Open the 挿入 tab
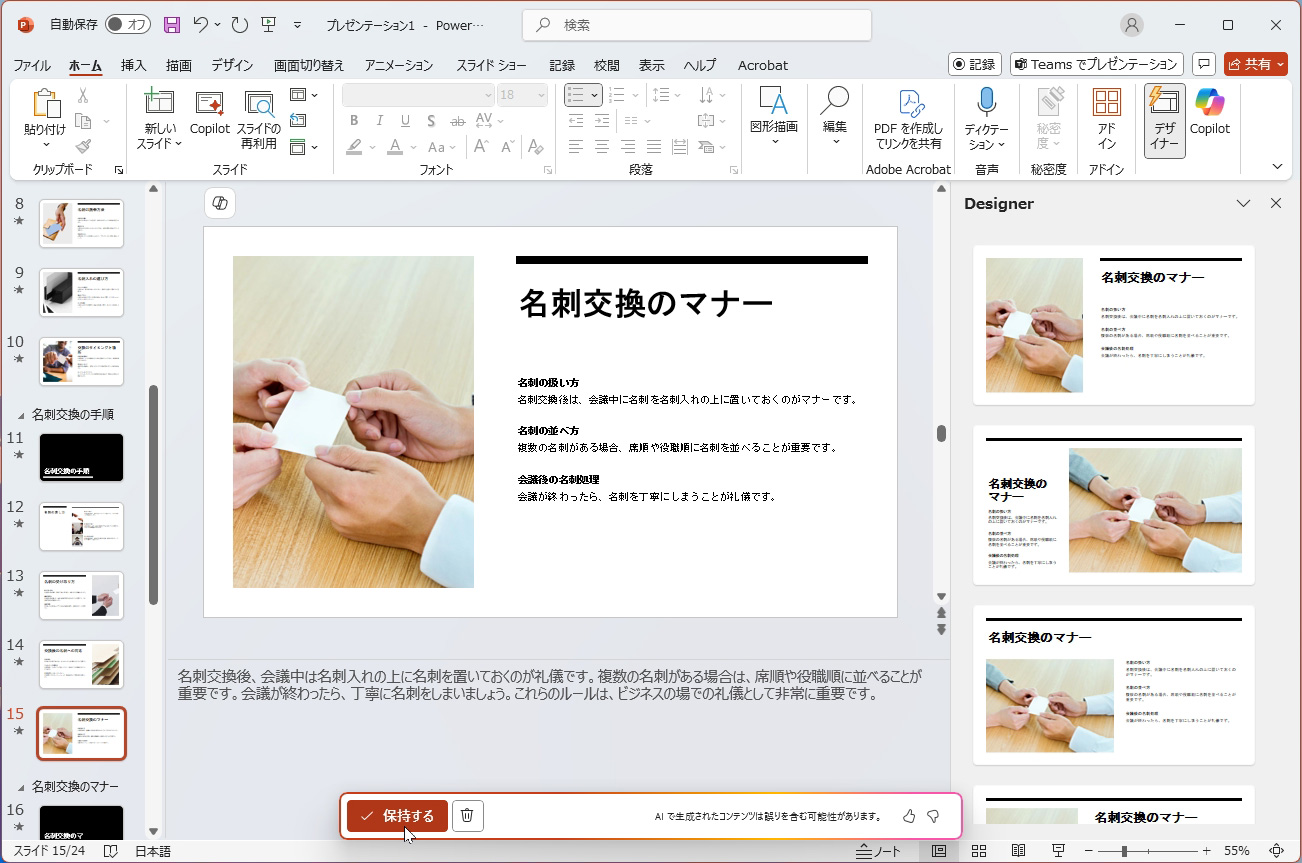 (x=133, y=65)
